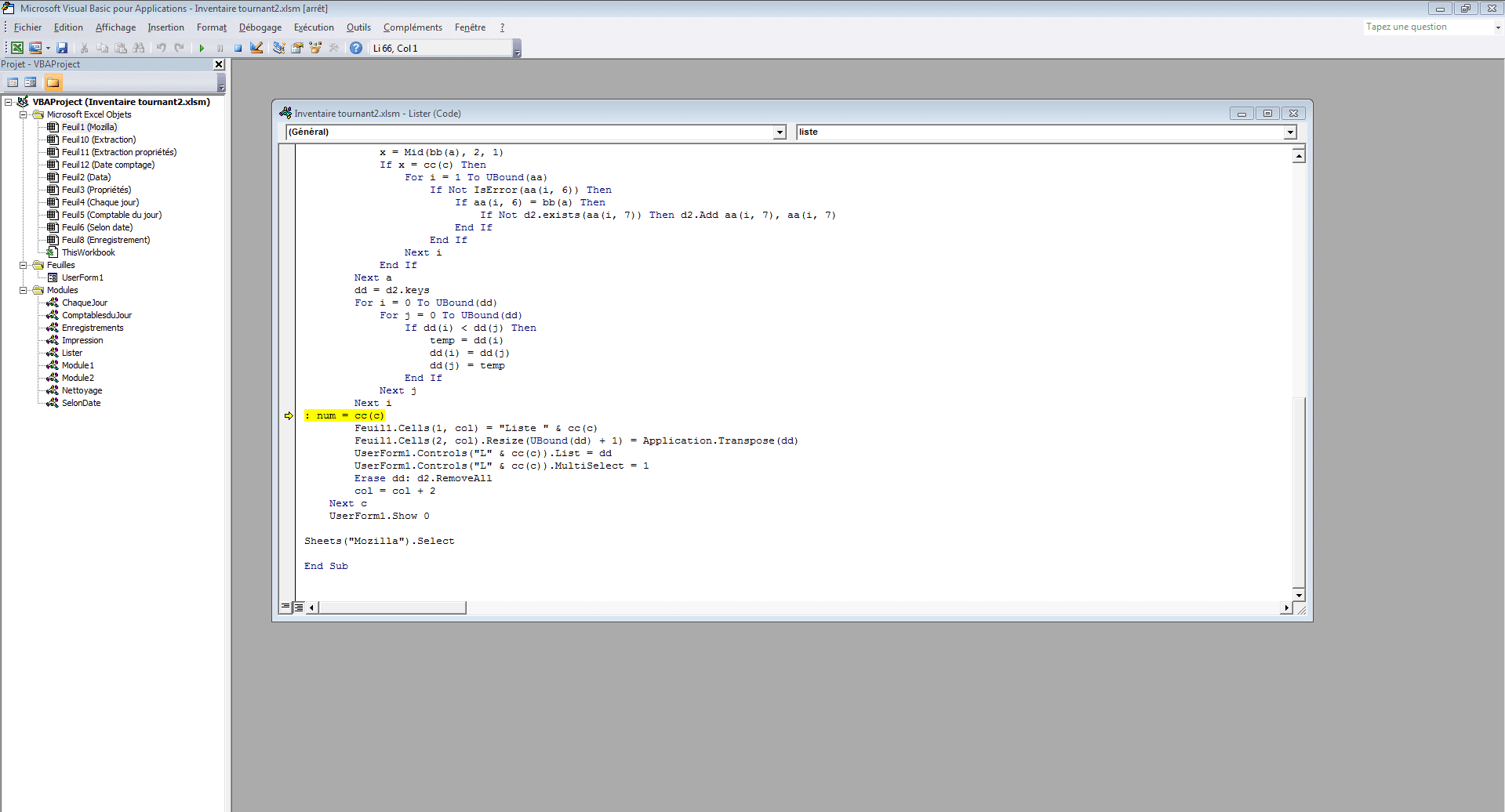Viewport: 1505px width, 812px height.
Task: Collapse the Microsoft Excel Objets folder
Action: 24,114
